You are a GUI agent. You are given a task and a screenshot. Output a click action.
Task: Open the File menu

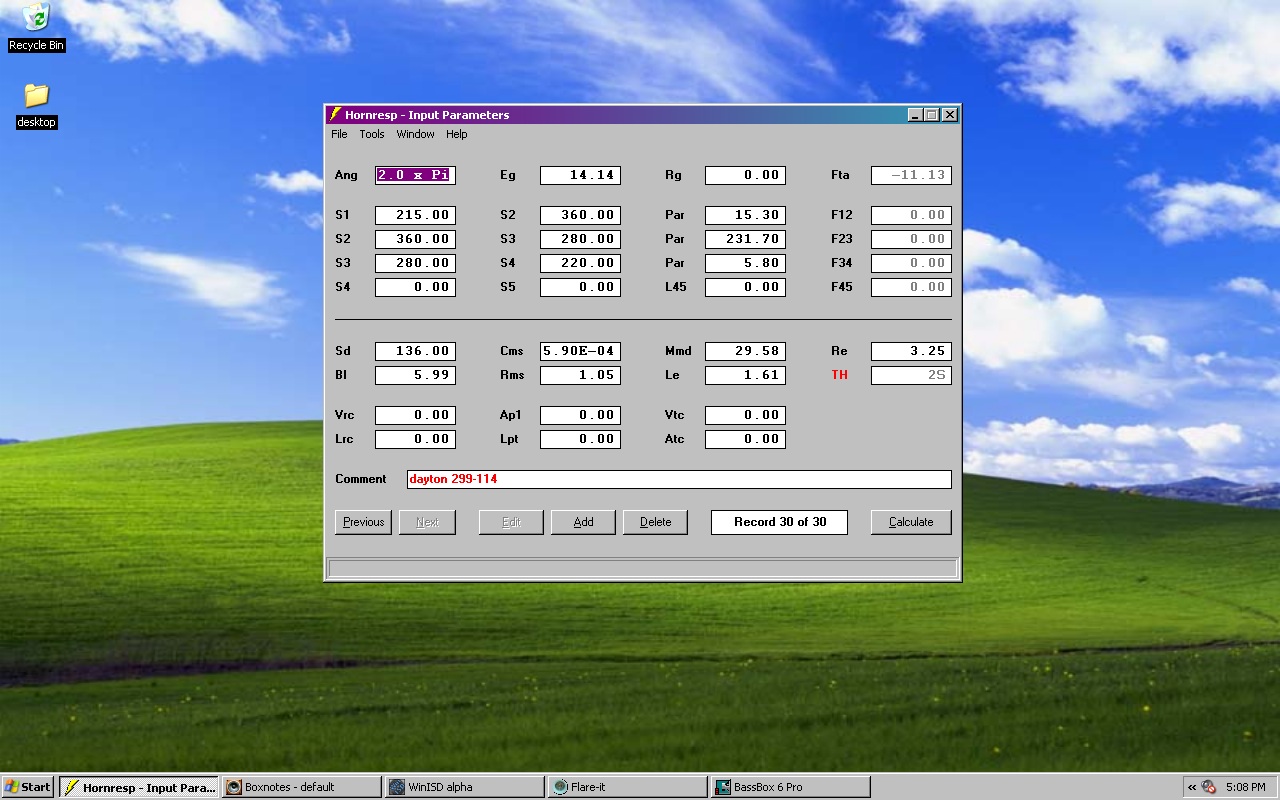(339, 134)
